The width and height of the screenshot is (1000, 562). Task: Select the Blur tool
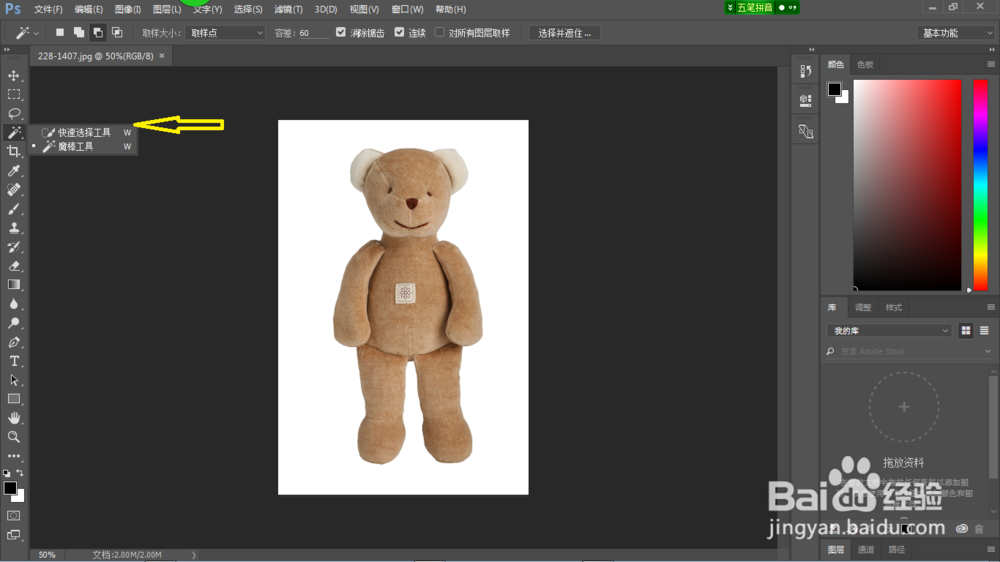pos(13,304)
